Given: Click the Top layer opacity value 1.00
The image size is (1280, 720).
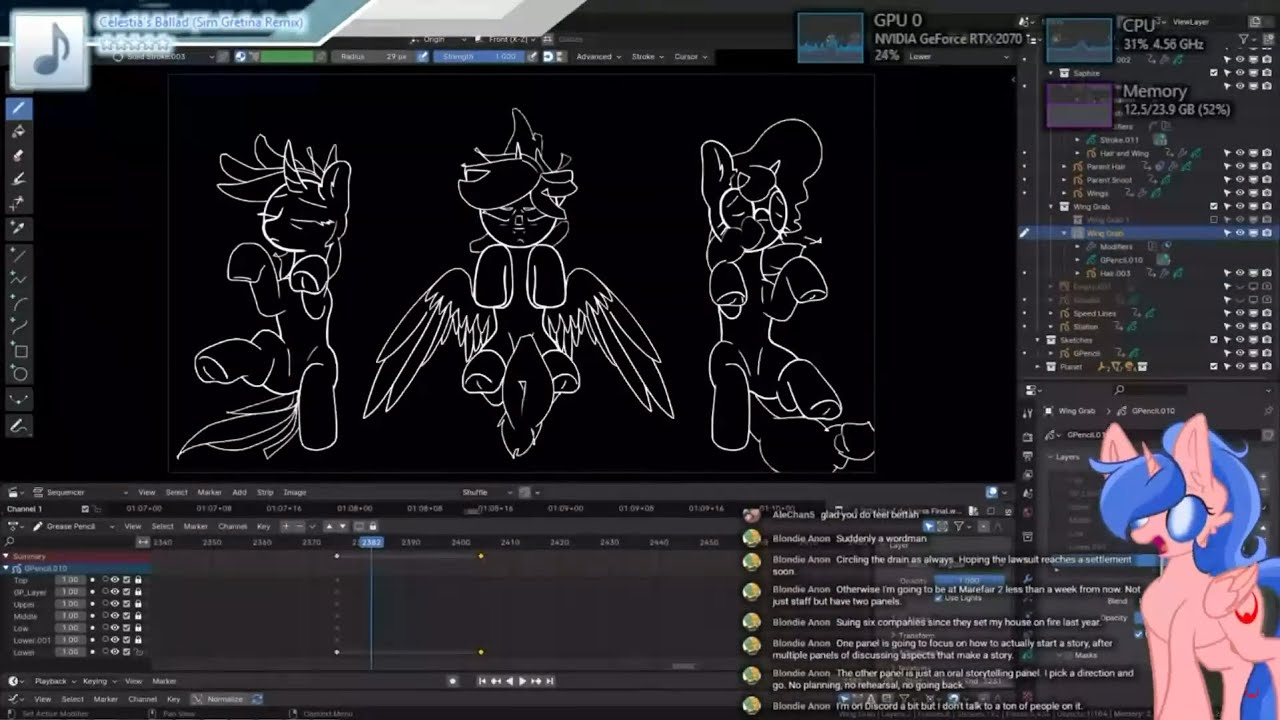Looking at the screenshot, I should click(x=70, y=580).
